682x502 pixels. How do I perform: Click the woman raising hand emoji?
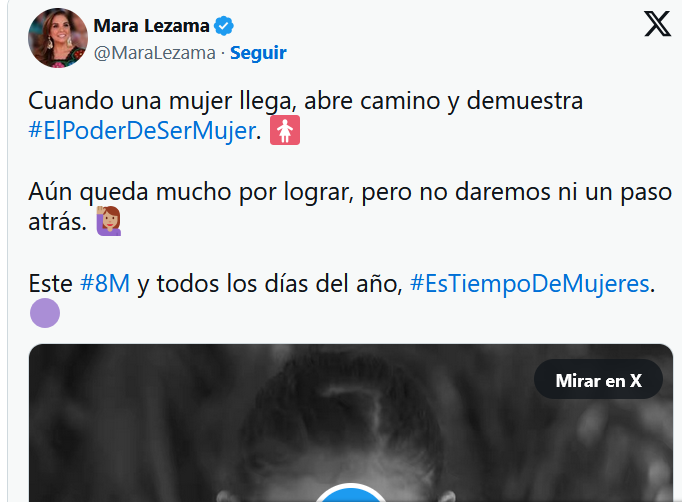[109, 221]
